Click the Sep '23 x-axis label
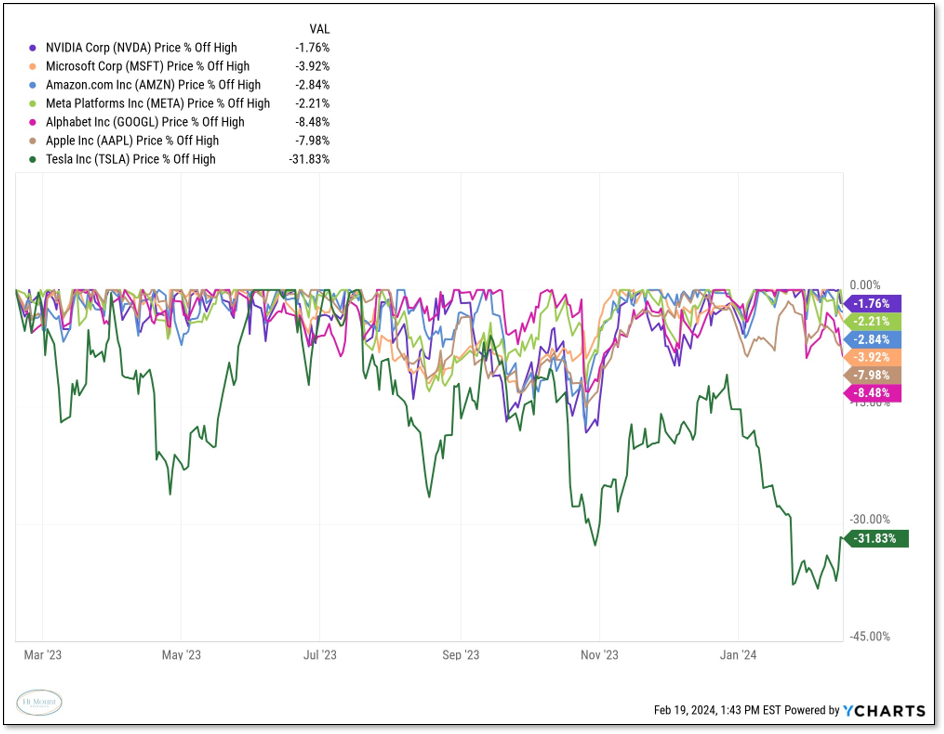 point(461,655)
